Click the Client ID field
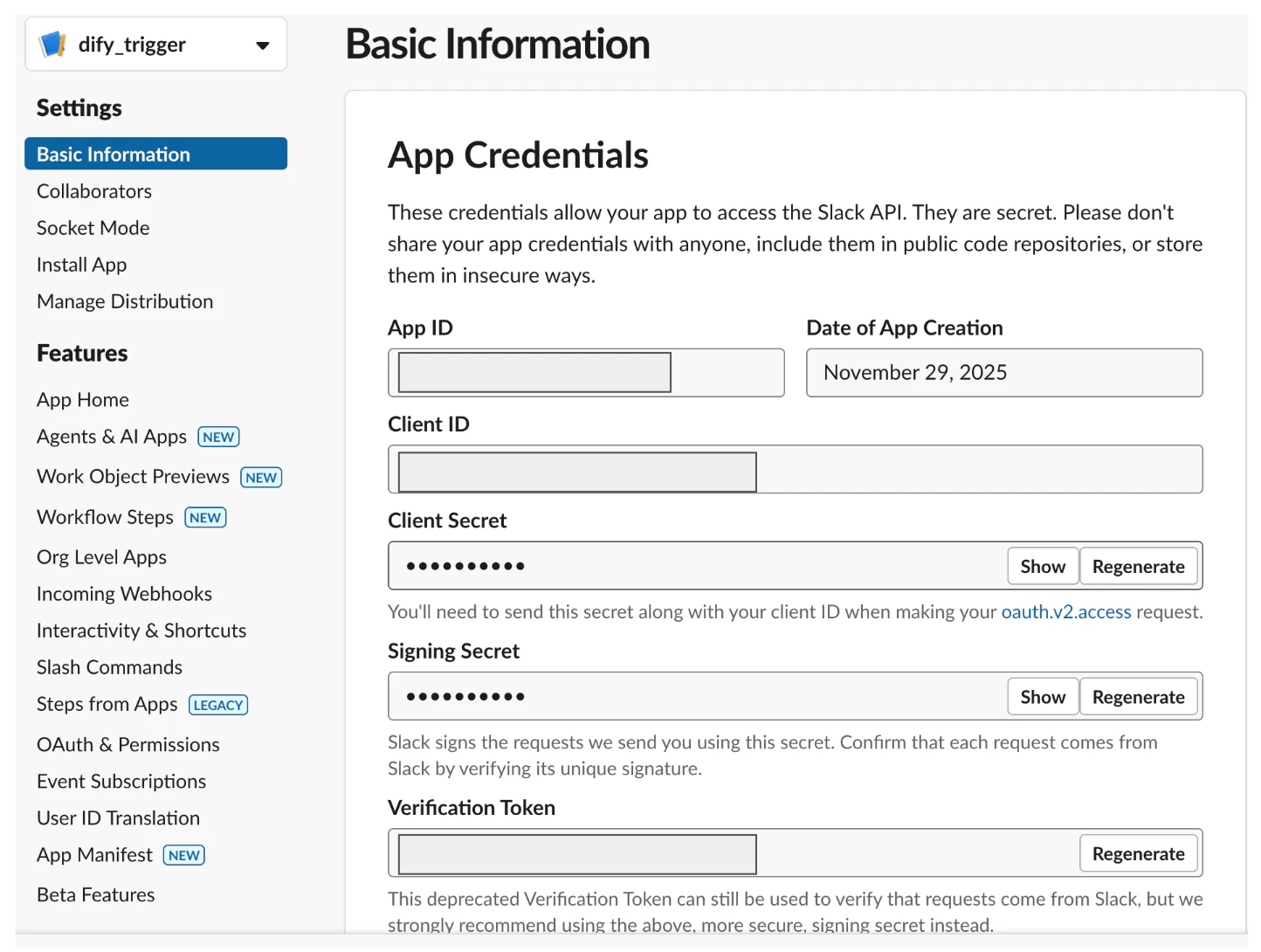 (x=796, y=469)
